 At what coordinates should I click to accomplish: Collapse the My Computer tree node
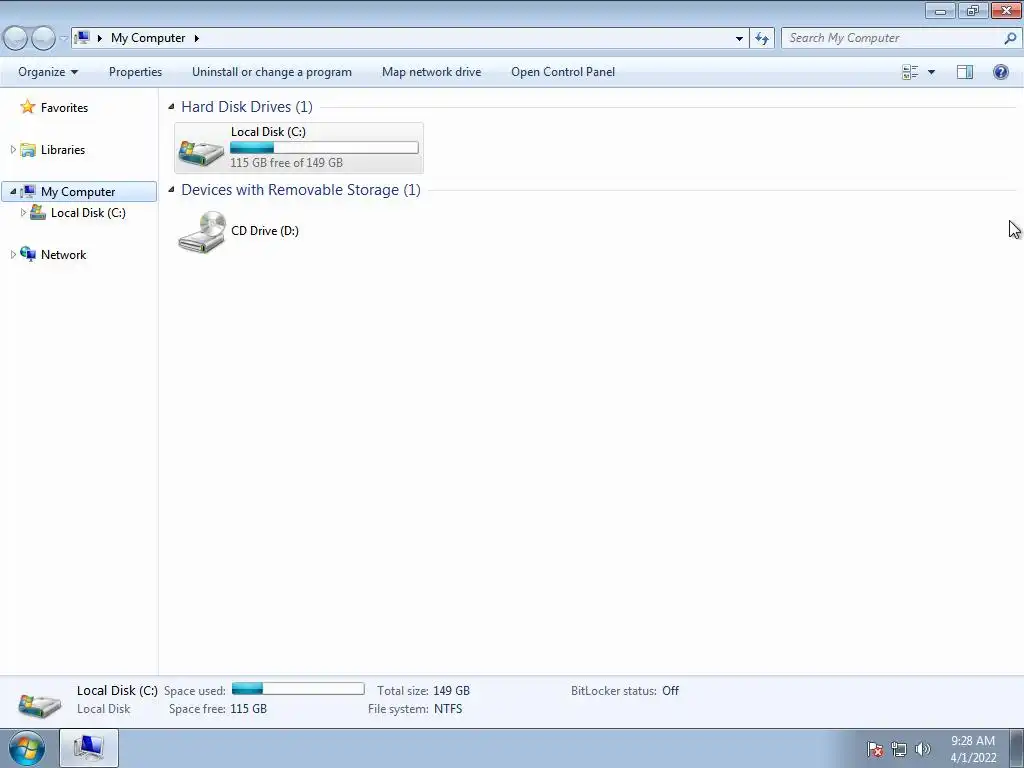13,191
